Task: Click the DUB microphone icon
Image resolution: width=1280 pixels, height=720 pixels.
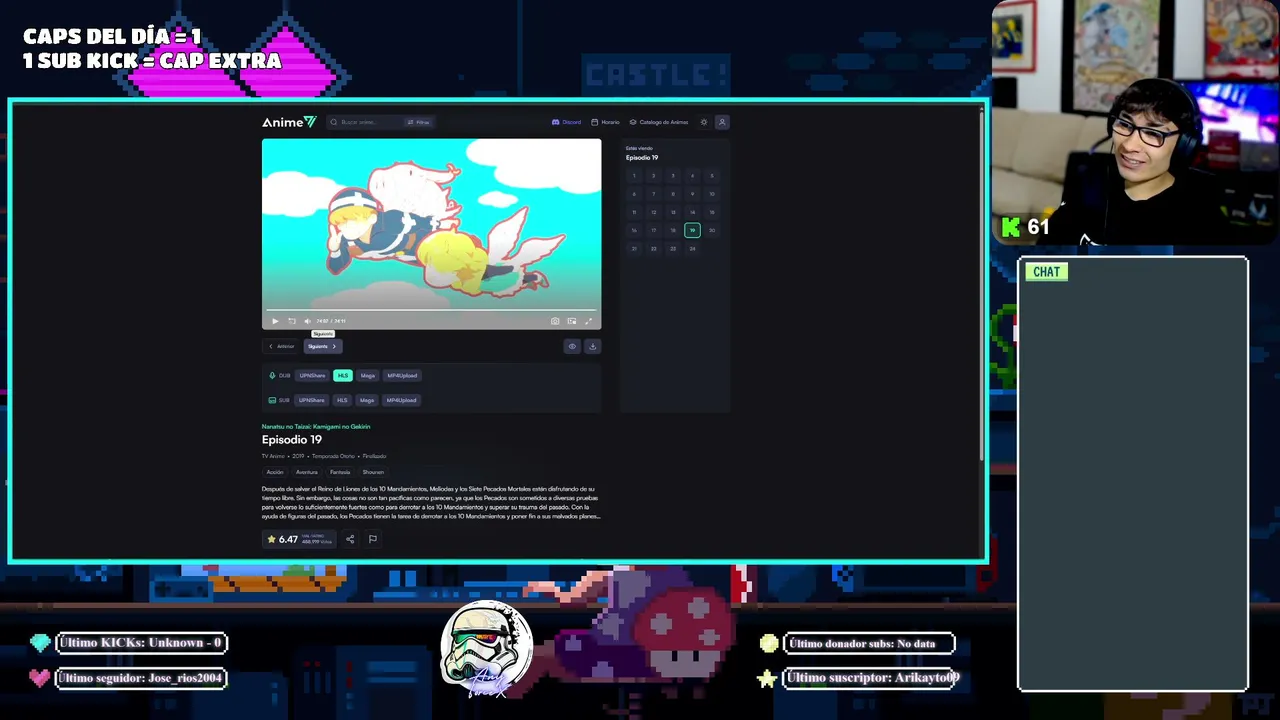Action: tap(272, 375)
